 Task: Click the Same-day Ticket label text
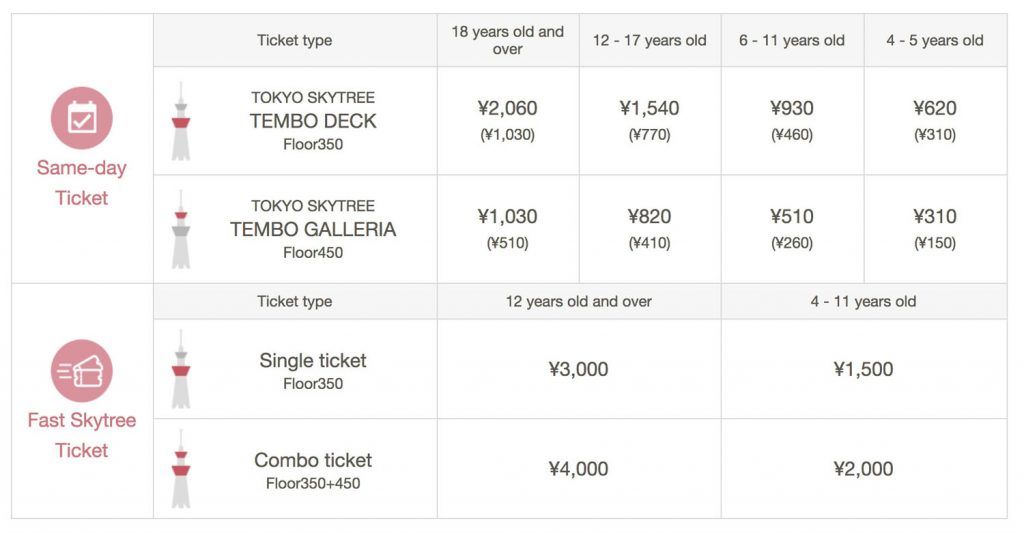pos(81,183)
